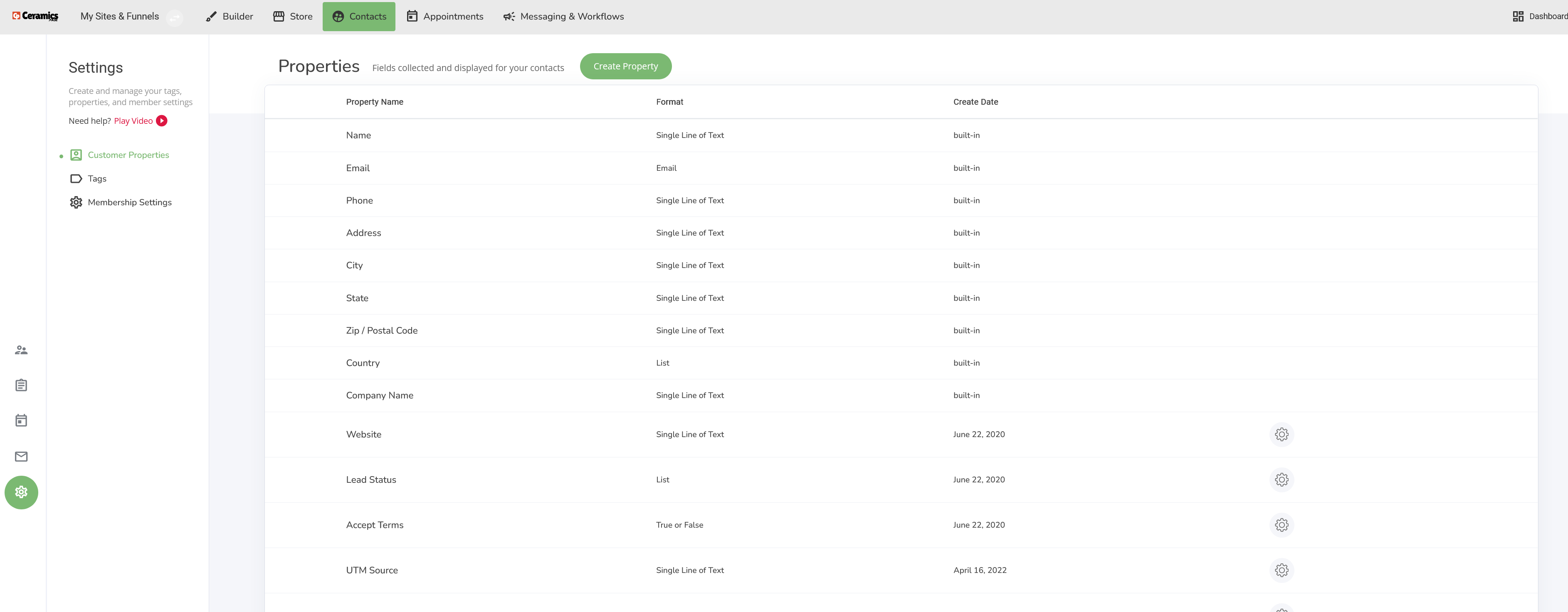This screenshot has height=612, width=1568.
Task: Click the Email format cell
Action: click(667, 168)
